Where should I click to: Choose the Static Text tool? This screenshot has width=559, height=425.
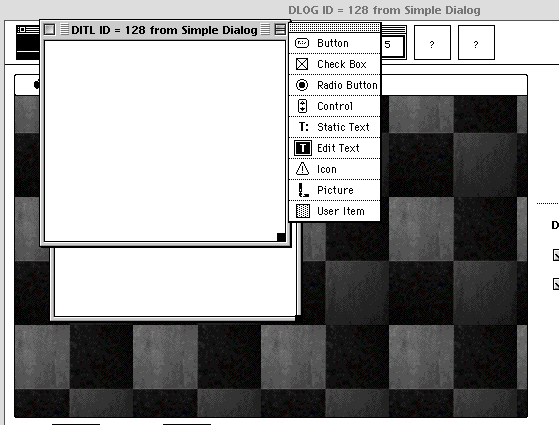coord(334,127)
